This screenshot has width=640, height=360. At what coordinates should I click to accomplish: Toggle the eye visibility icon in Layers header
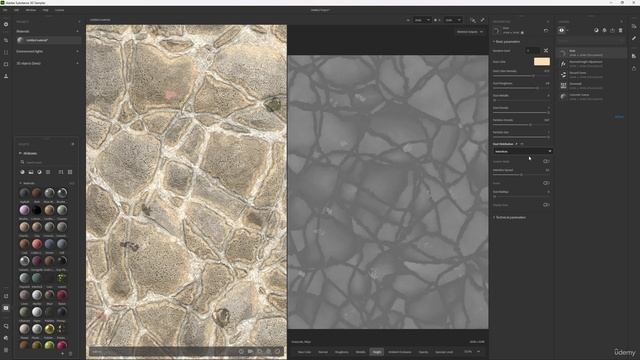[x=562, y=30]
